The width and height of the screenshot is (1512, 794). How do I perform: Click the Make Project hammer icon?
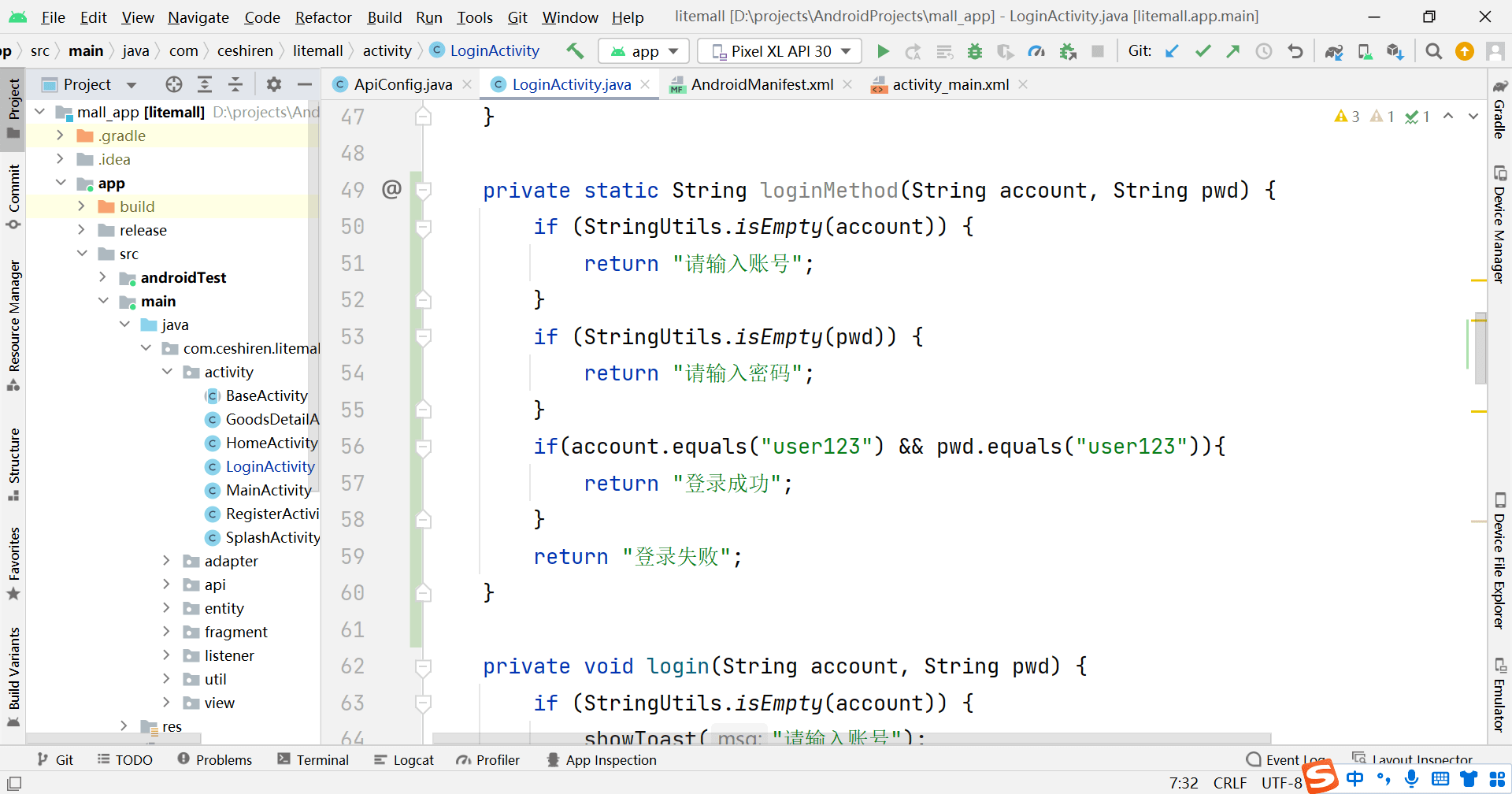click(x=575, y=51)
